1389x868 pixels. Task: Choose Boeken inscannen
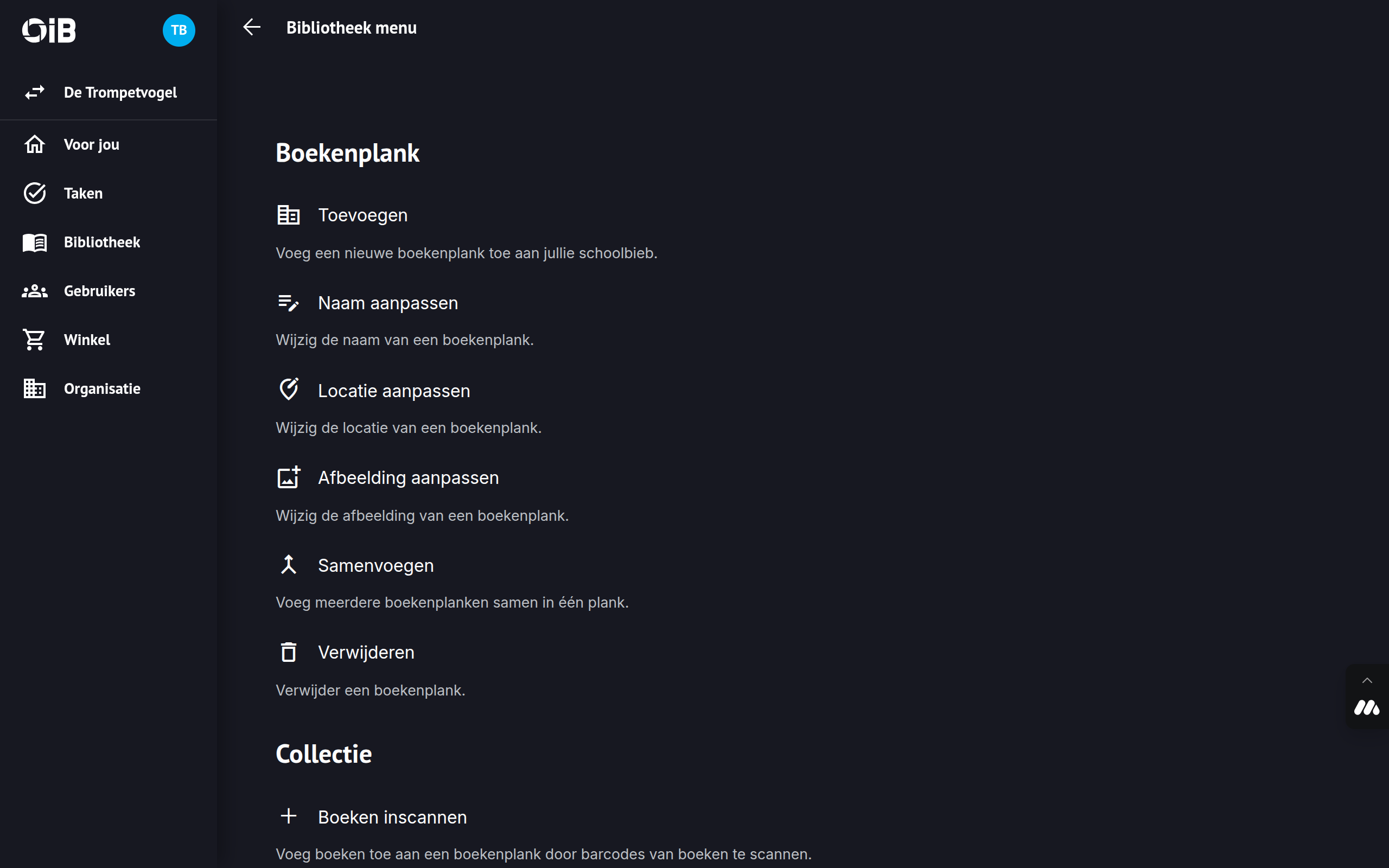tap(392, 817)
